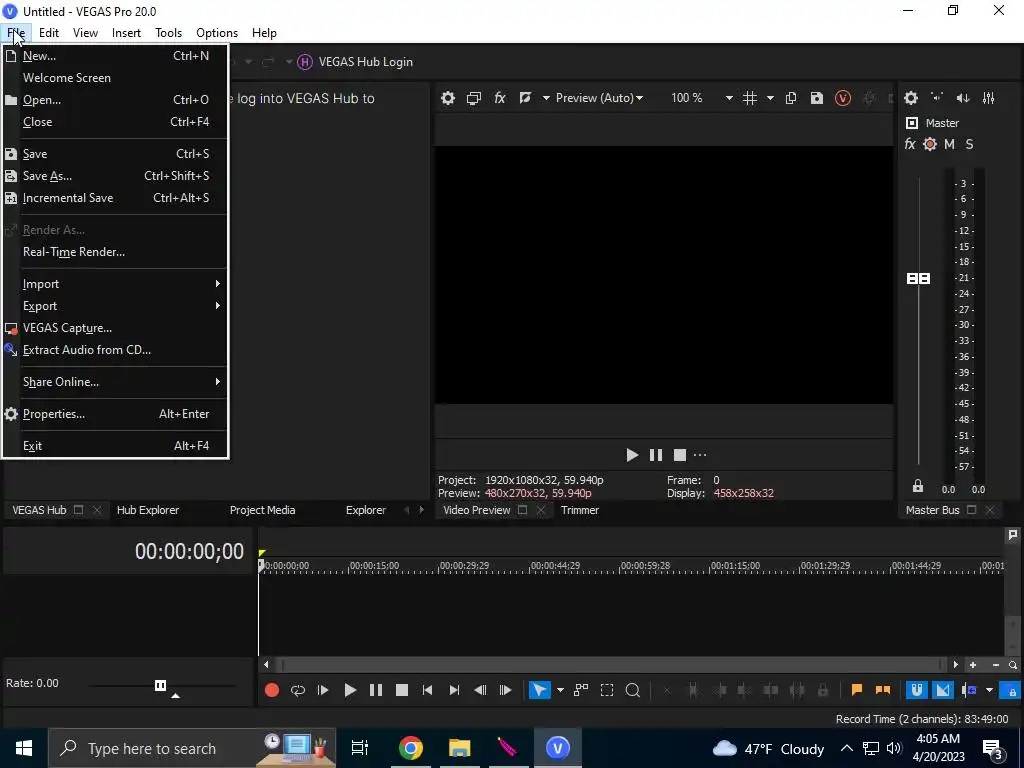The width and height of the screenshot is (1024, 768).
Task: Select the Selection Edit tool
Action: click(607, 690)
